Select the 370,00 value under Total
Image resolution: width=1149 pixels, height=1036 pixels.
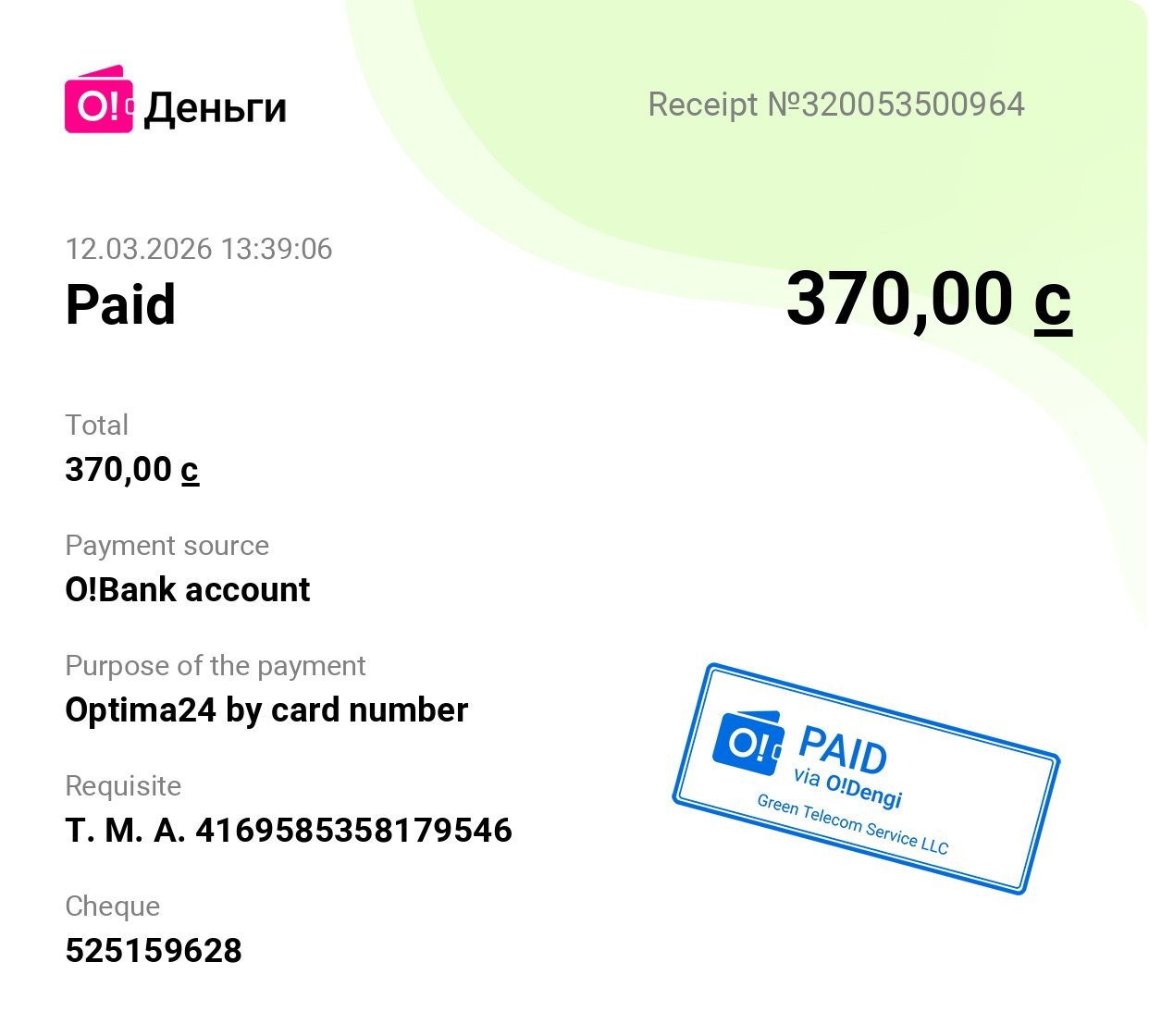(131, 470)
